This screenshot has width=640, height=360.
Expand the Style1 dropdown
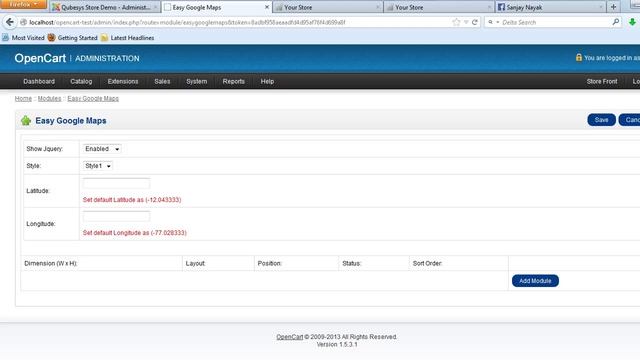tap(98, 166)
